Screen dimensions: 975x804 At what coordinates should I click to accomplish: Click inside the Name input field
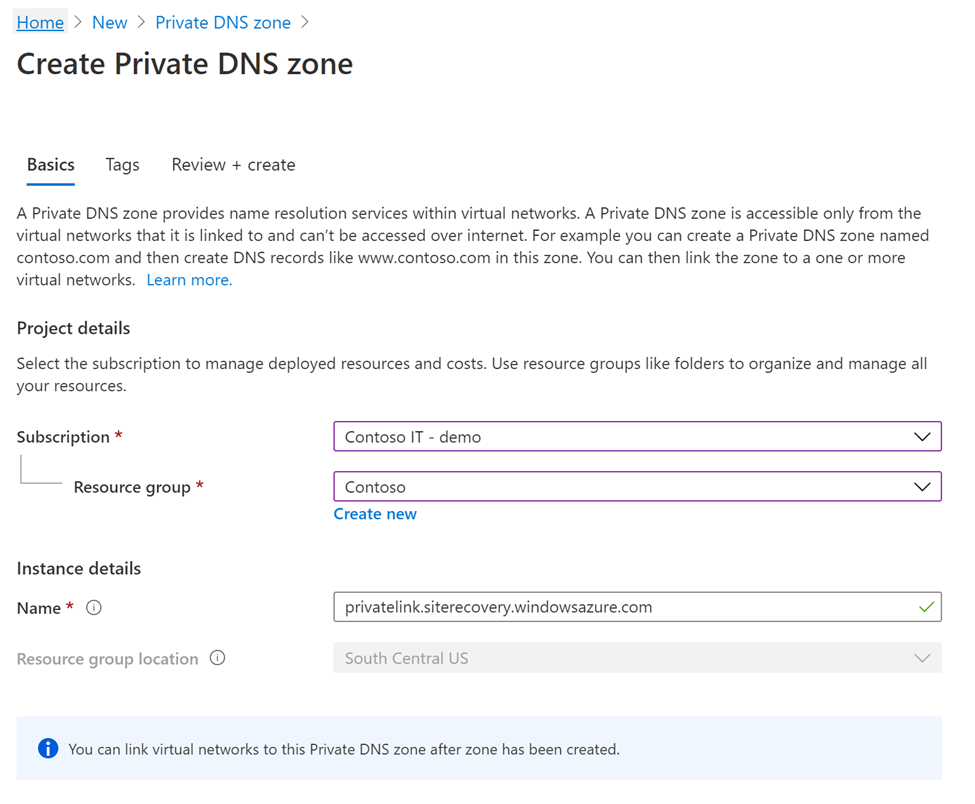click(600, 607)
